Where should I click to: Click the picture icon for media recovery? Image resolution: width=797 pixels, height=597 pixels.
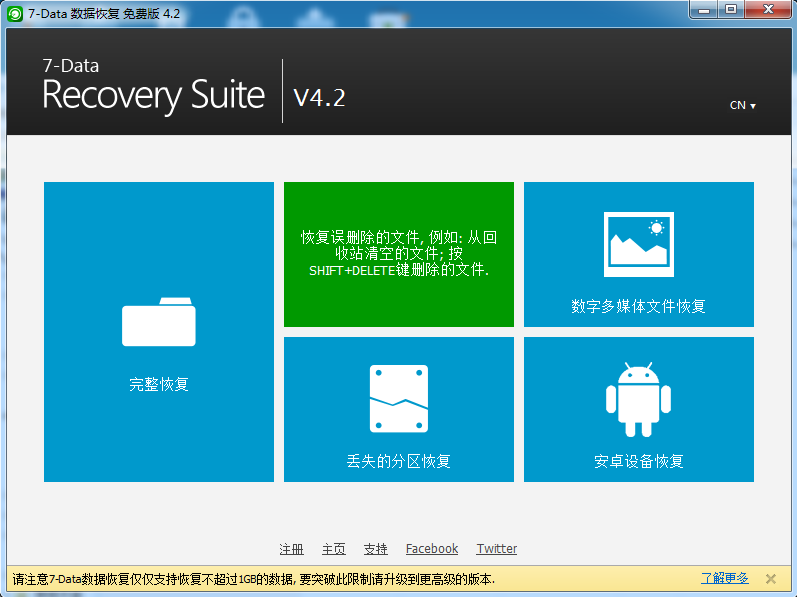(638, 244)
